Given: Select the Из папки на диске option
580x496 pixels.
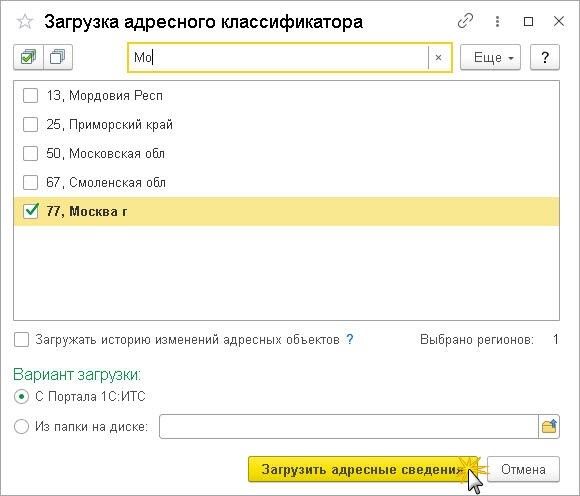Looking at the screenshot, I should (x=21, y=426).
